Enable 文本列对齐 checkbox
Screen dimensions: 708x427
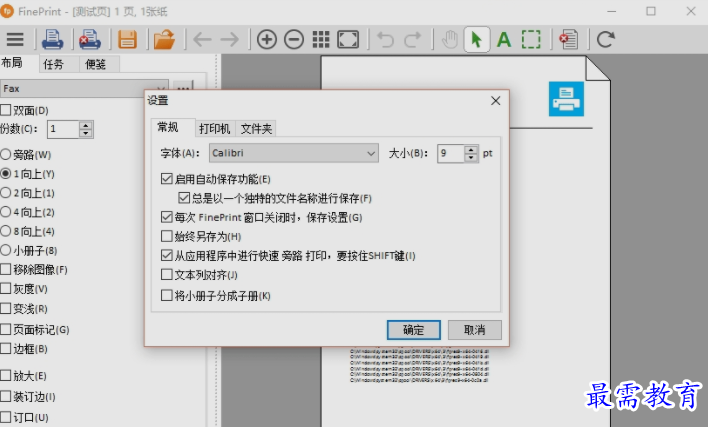pyautogui.click(x=167, y=274)
